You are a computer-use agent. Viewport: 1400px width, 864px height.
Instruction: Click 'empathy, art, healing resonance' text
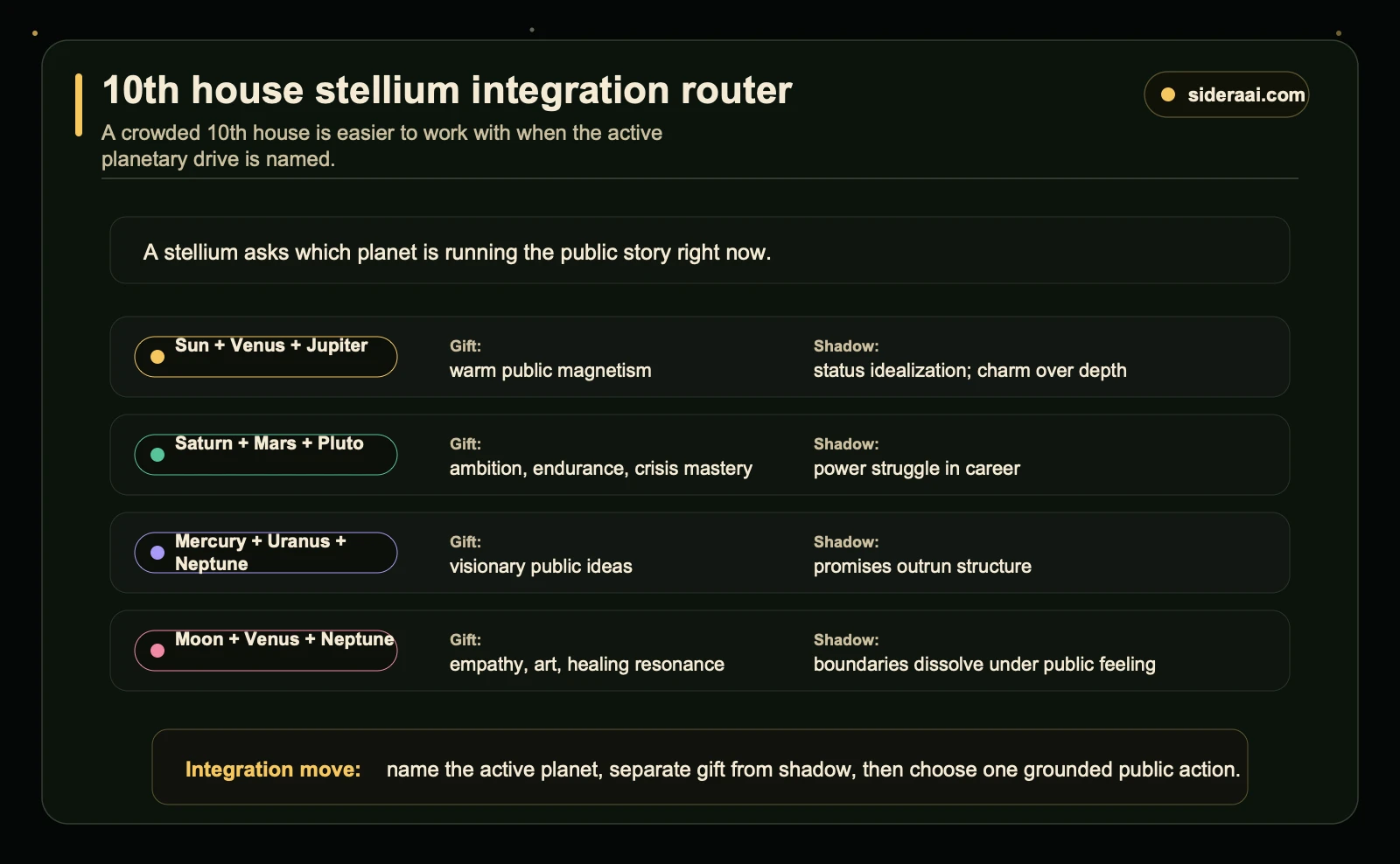tap(587, 665)
